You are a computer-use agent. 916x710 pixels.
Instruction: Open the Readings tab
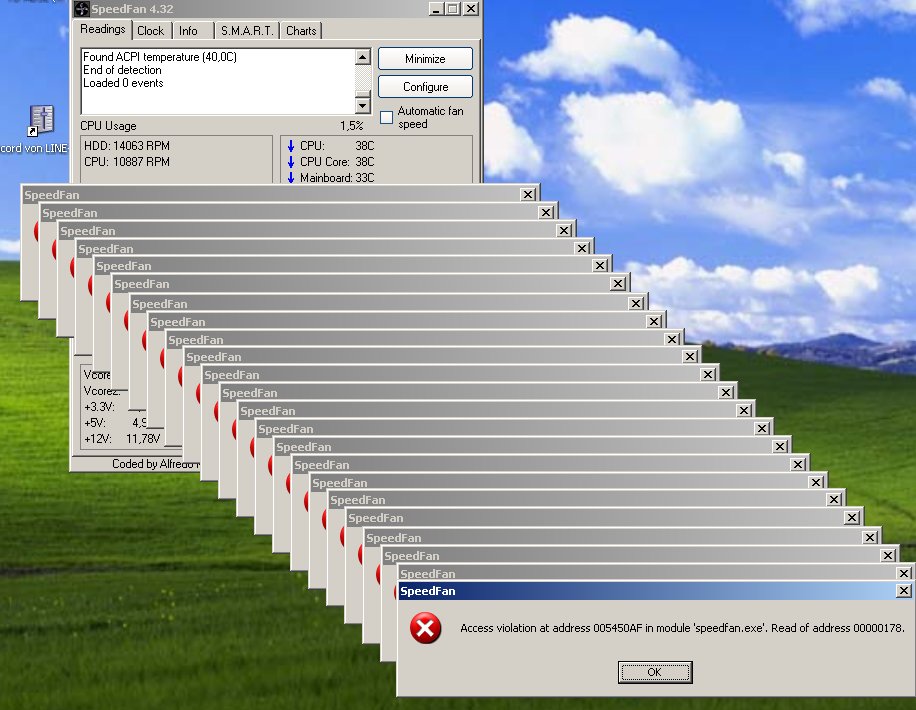(103, 29)
